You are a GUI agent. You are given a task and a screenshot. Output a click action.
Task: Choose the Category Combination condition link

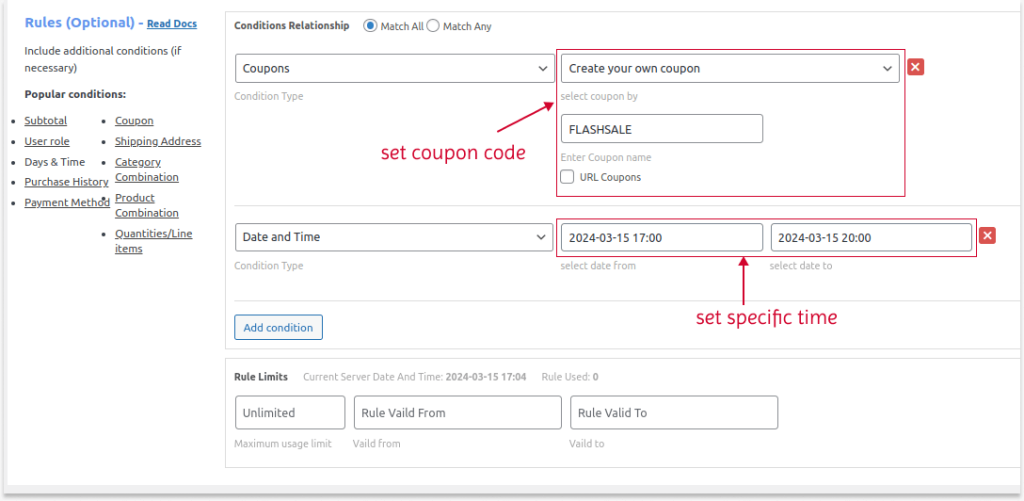(x=147, y=169)
